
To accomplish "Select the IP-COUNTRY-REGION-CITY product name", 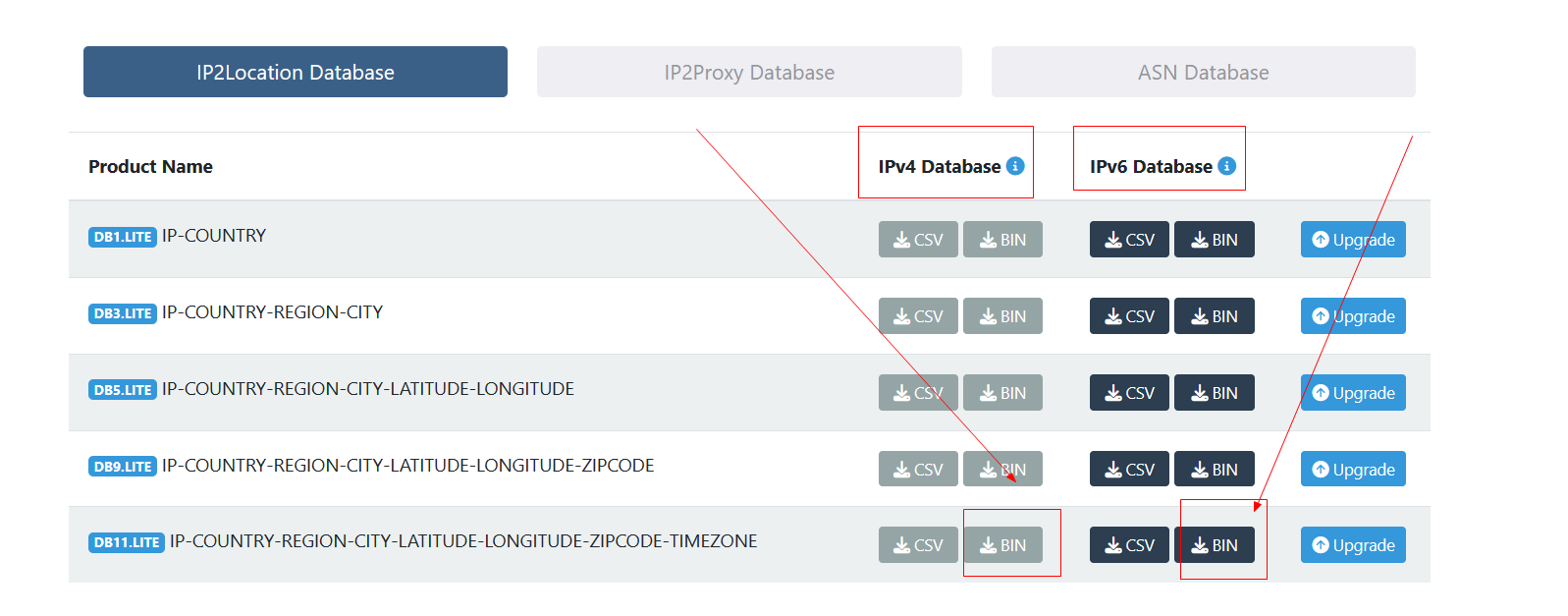I will click(272, 312).
